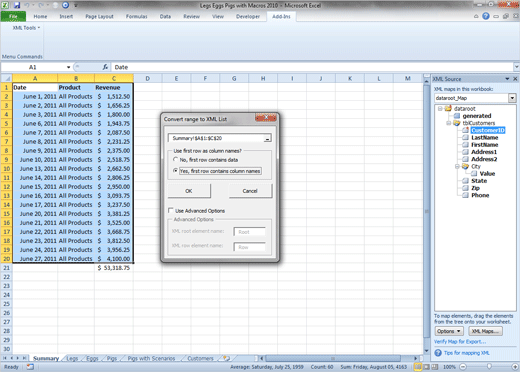
Task: Click the Excel Help question mark icon
Action: point(486,16)
